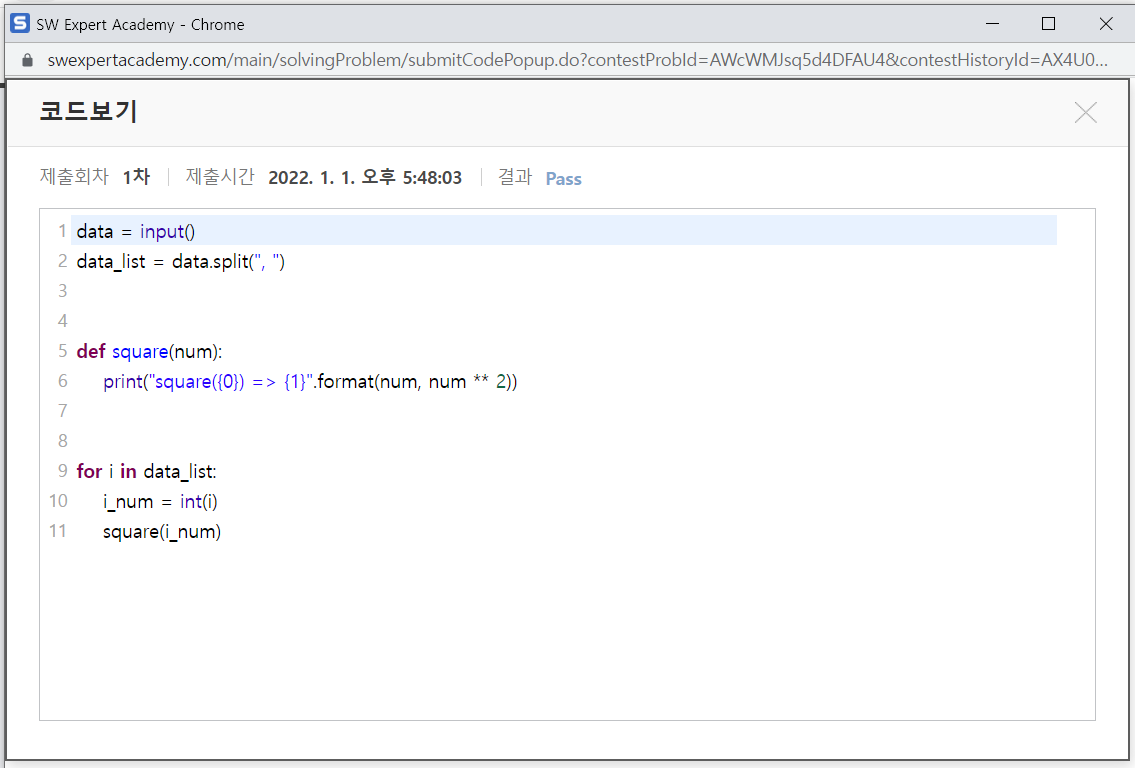1135x768 pixels.
Task: Click the SW Expert Academy favicon in the title bar
Action: click(20, 24)
